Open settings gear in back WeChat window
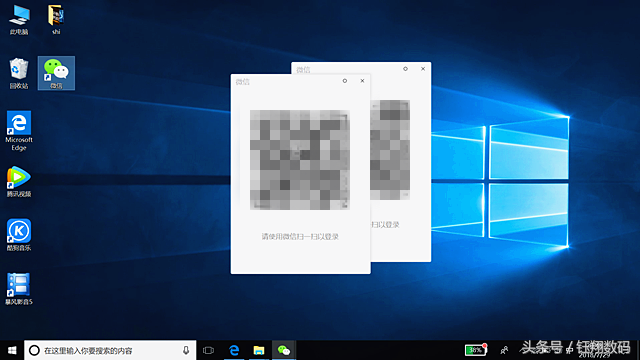This screenshot has height=360, width=640. 405,69
